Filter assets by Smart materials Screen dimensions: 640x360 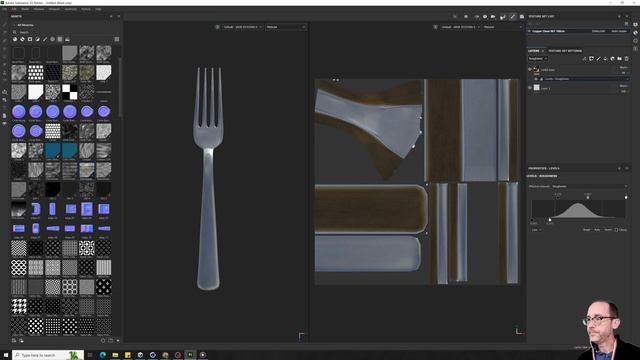click(x=22, y=39)
